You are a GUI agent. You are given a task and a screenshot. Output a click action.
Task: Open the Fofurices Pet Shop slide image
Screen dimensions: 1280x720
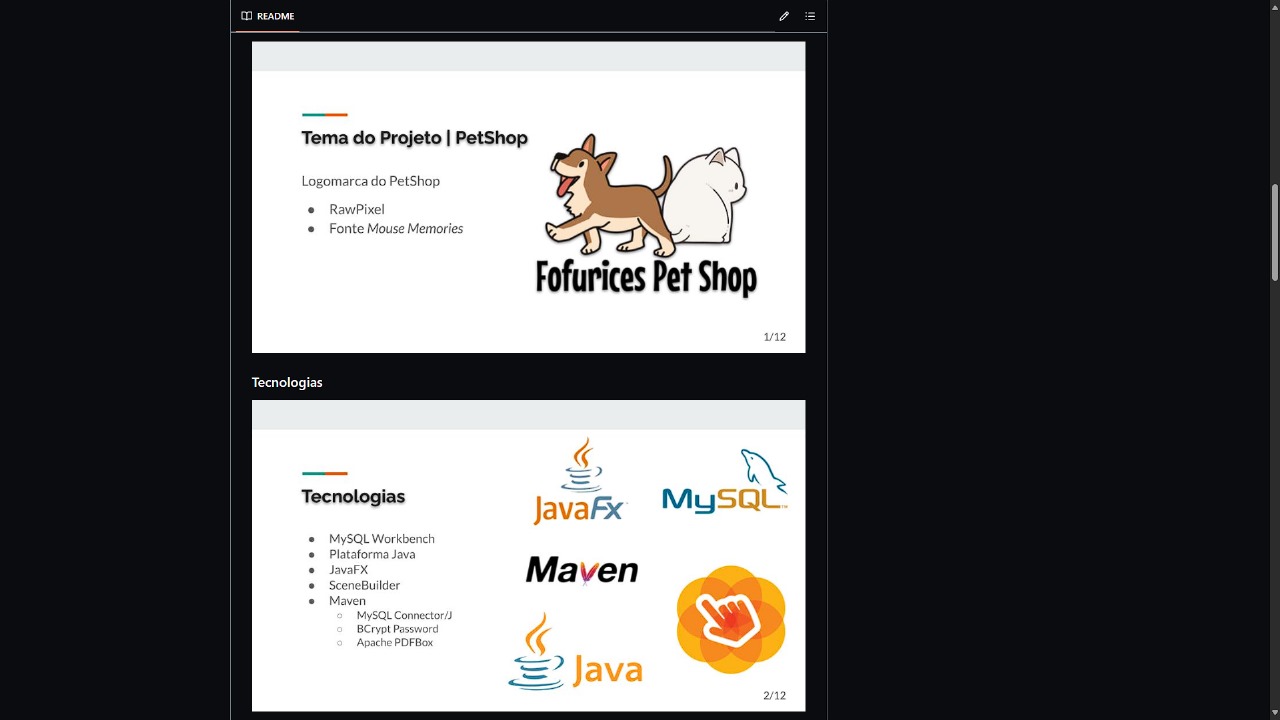pyautogui.click(x=528, y=197)
